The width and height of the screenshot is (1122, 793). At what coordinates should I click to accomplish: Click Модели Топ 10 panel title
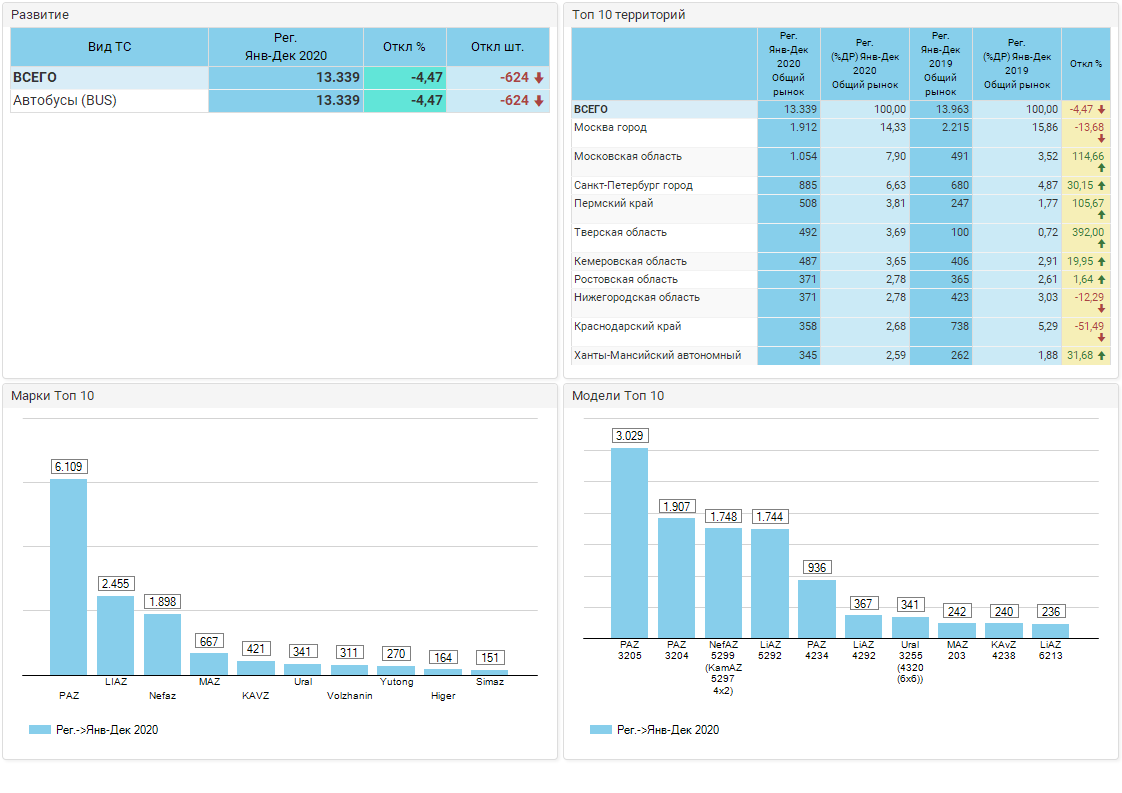(x=617, y=396)
